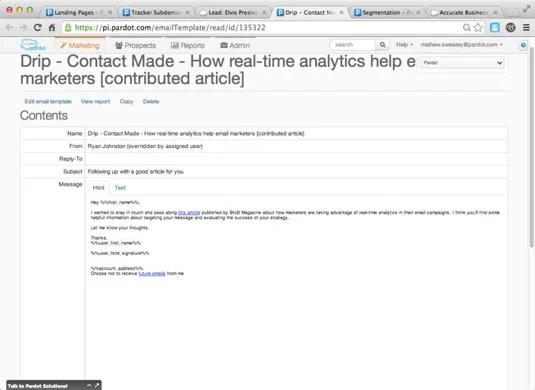Click the blue square extension icon

click(495, 28)
